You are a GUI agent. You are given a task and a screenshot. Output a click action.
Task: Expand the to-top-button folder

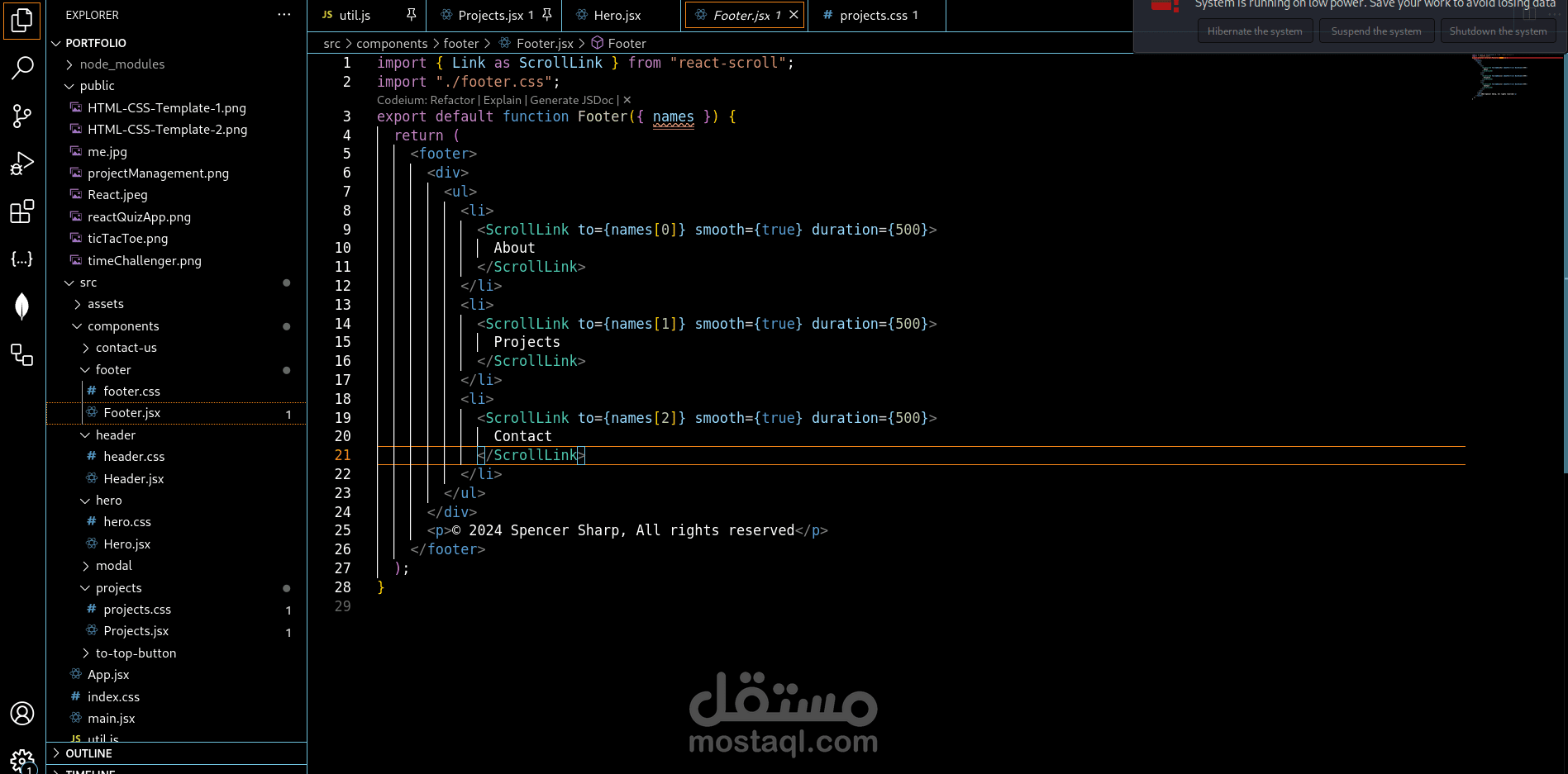[176, 653]
